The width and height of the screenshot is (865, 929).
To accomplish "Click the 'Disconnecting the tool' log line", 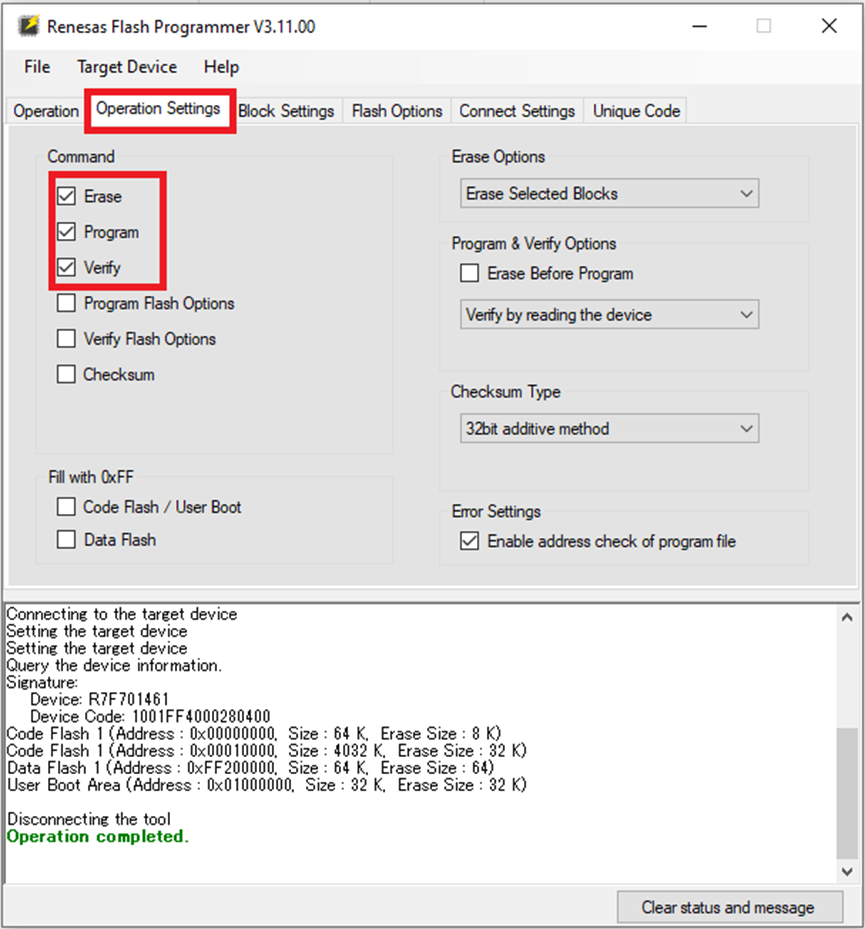I will (89, 819).
